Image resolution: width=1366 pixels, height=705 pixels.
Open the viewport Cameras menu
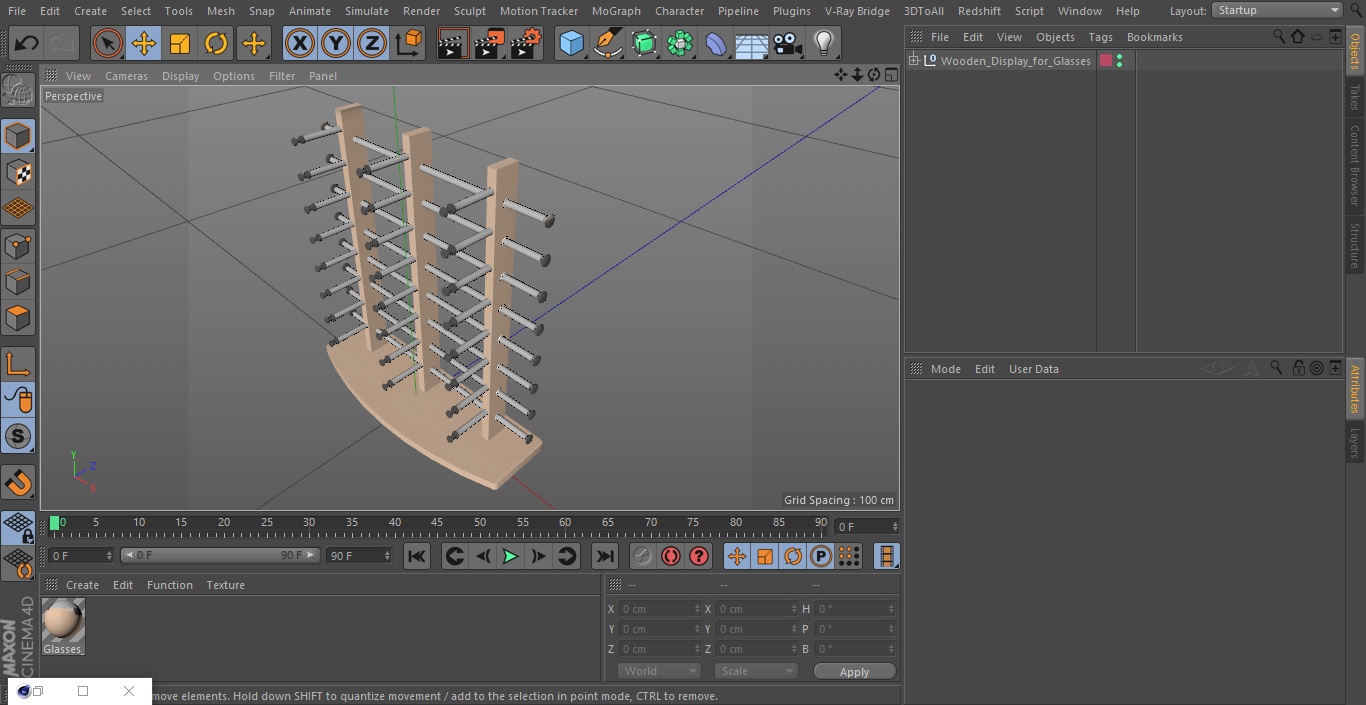pos(126,76)
